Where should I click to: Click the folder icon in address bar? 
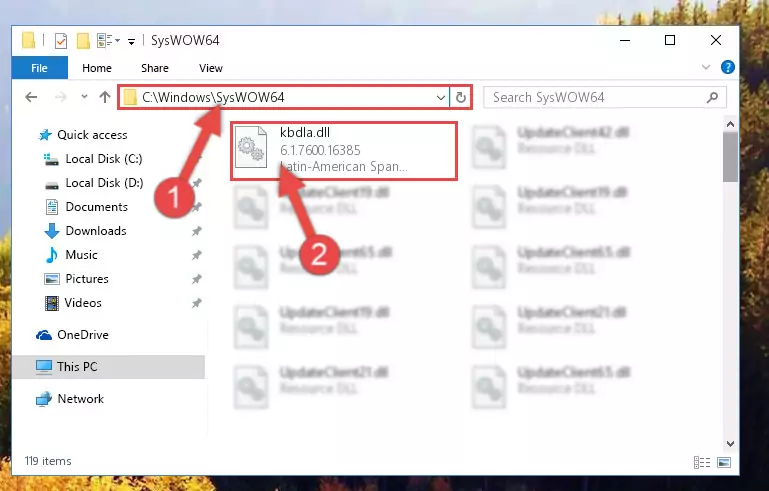130,97
